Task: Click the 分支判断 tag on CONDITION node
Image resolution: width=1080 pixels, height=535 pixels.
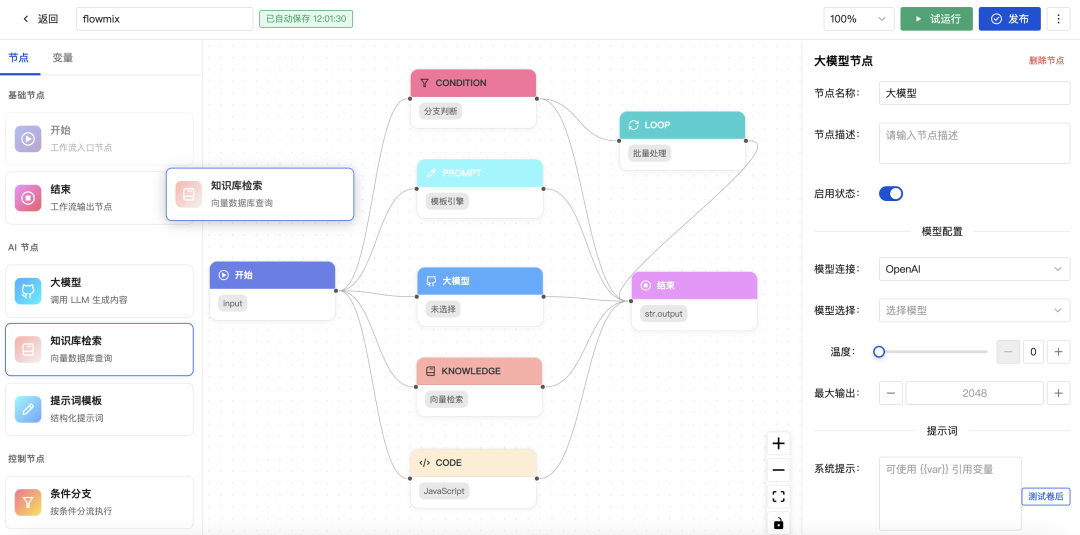Action: [440, 112]
